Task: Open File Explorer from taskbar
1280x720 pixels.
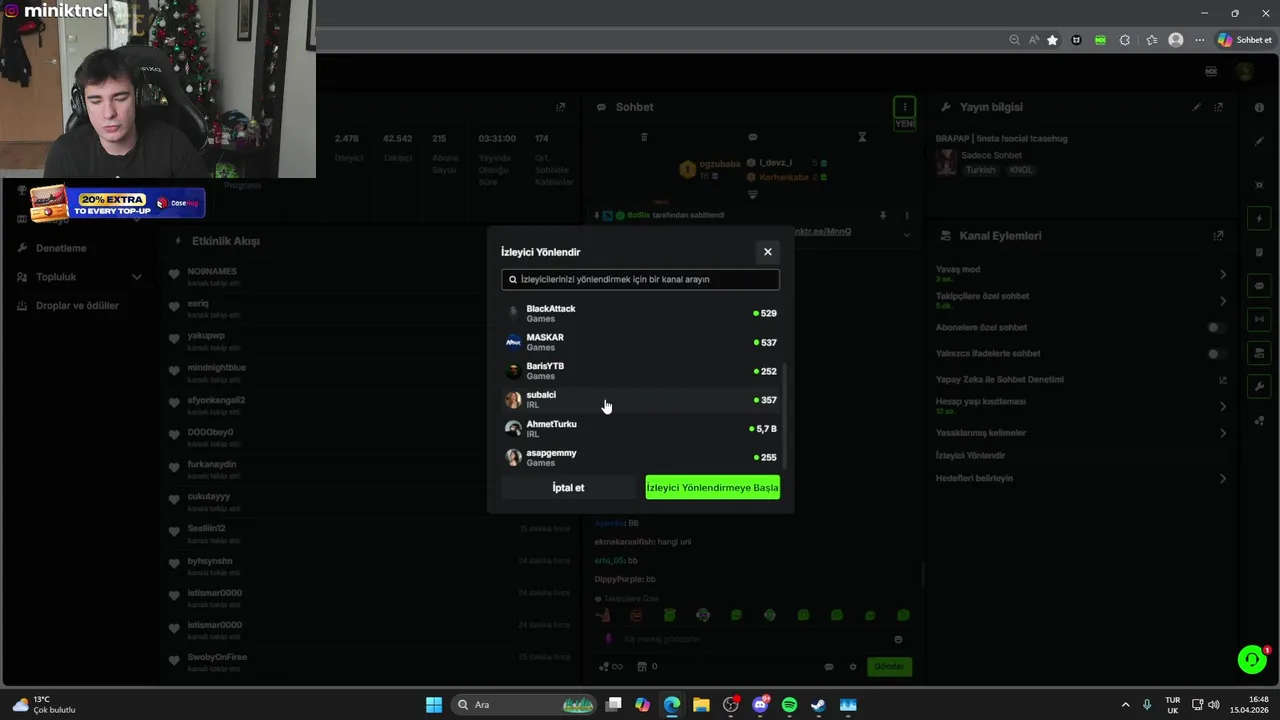Action: 701,705
